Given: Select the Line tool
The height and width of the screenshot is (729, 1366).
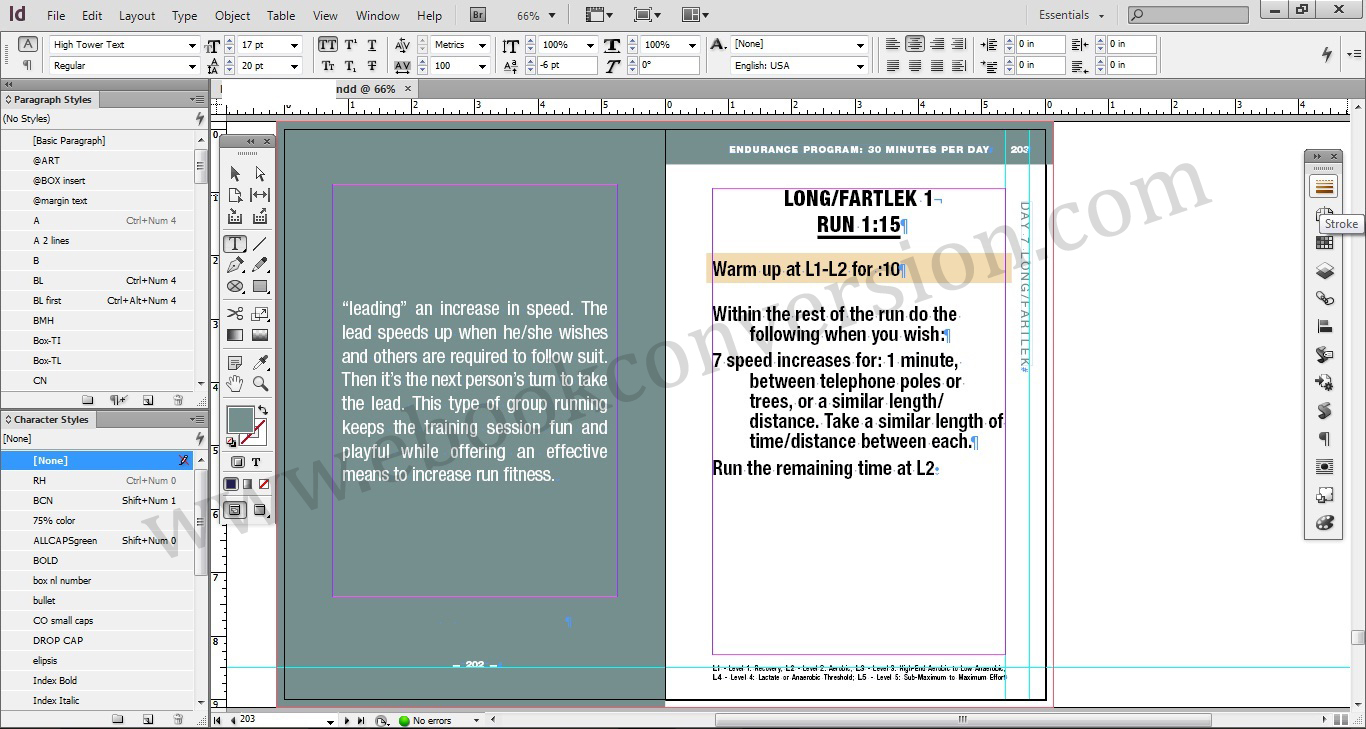Looking at the screenshot, I should click(260, 244).
